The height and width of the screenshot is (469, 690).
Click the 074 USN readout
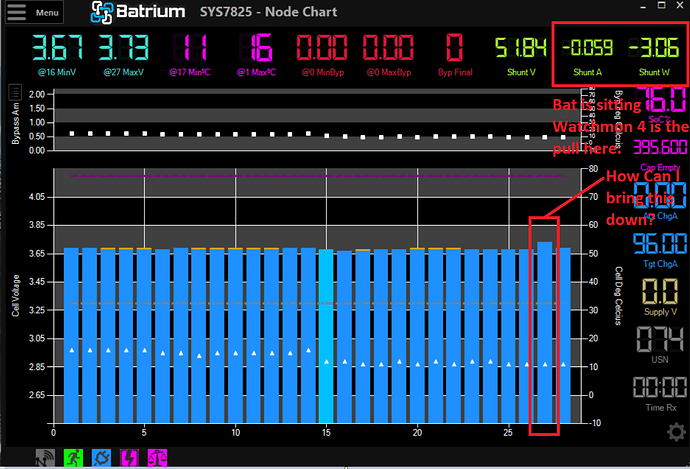point(660,339)
